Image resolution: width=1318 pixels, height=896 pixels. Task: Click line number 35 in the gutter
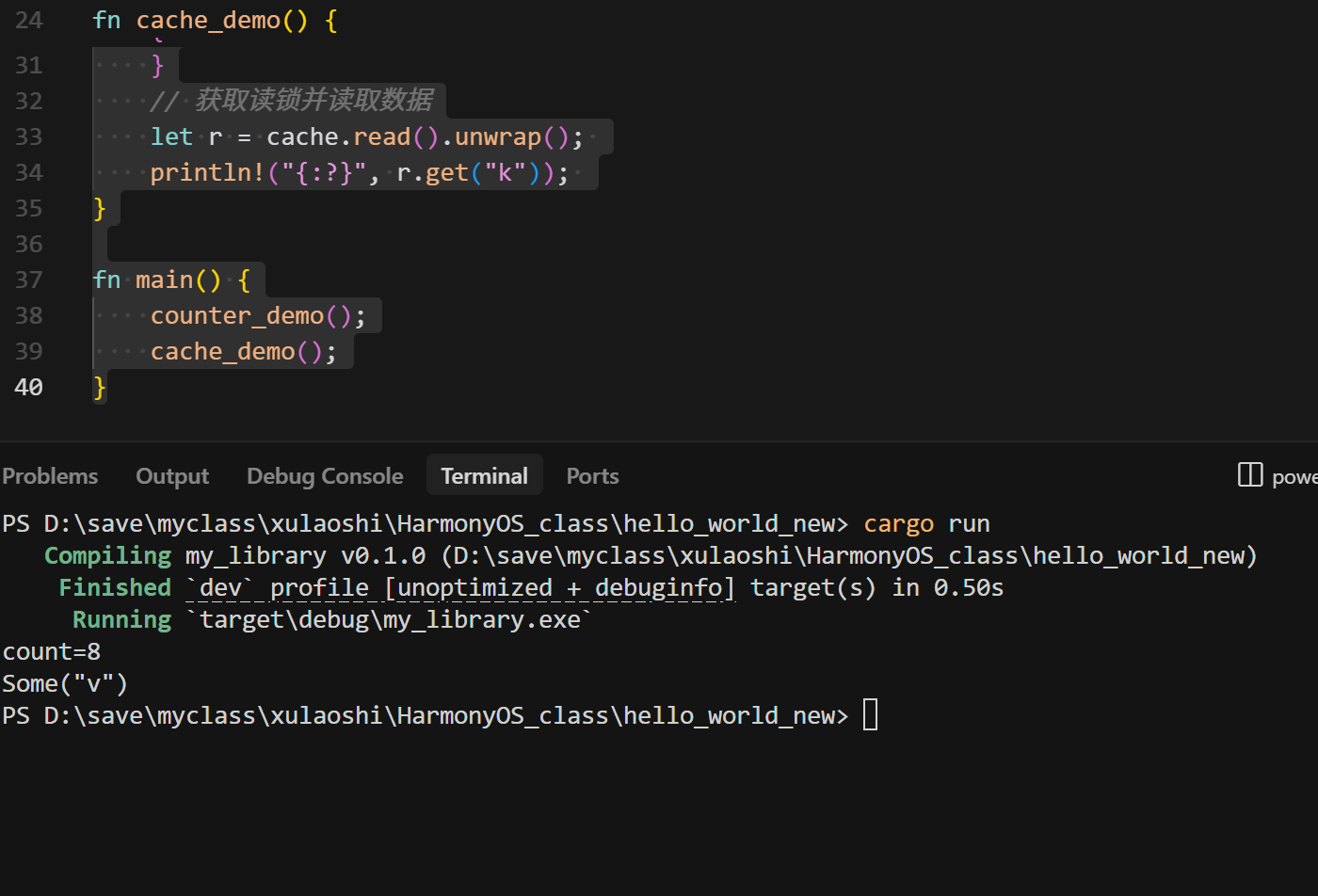point(29,209)
